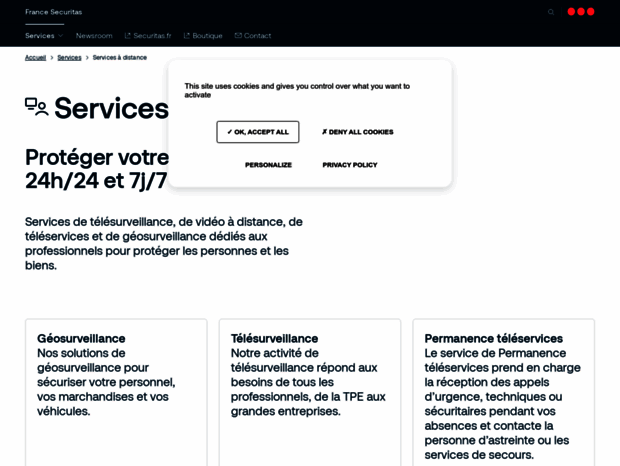The image size is (620, 466).
Task: Deny all cookies
Action: point(357,132)
